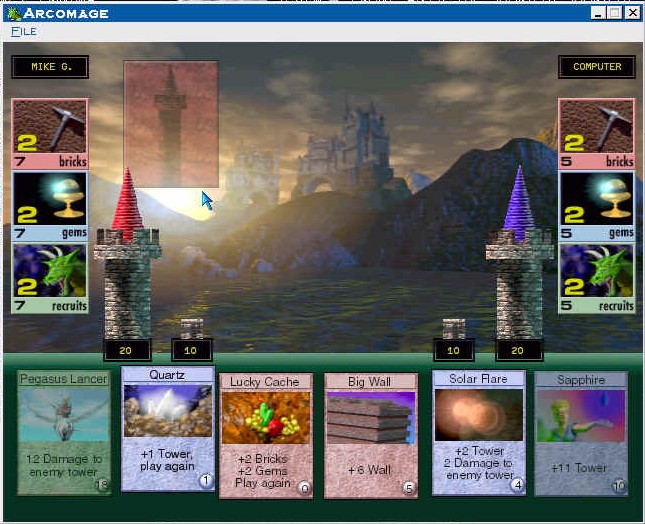
Task: Click Mike G.'s gems magic icon
Action: click(50, 199)
